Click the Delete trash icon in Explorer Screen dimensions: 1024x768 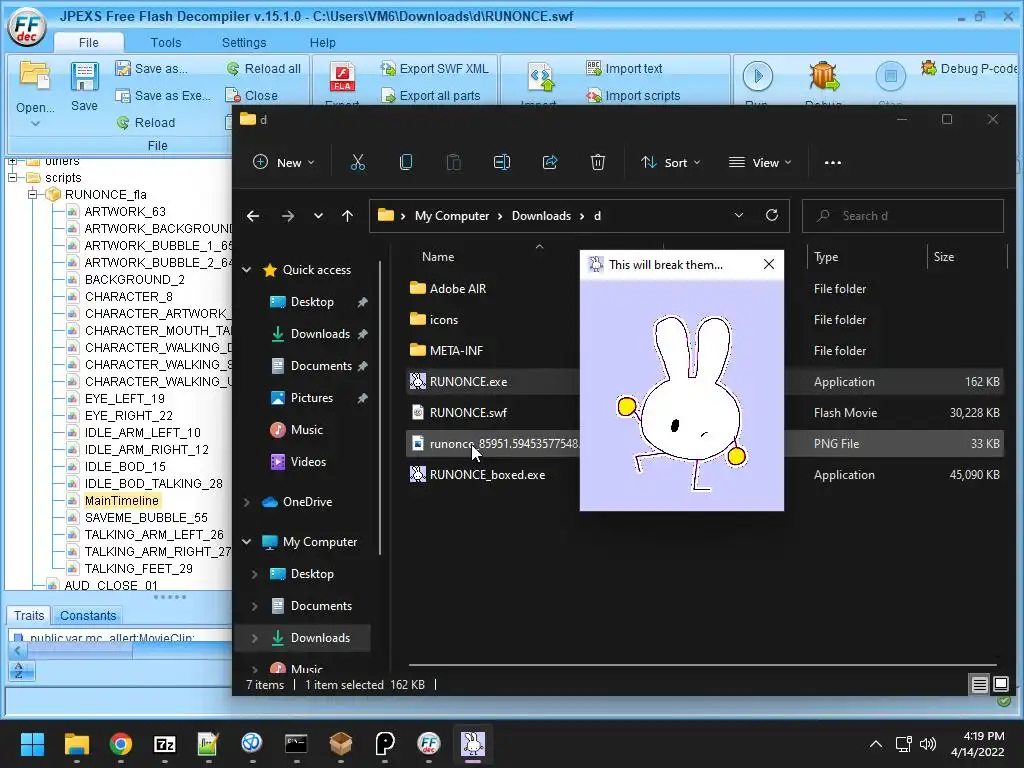coord(598,163)
